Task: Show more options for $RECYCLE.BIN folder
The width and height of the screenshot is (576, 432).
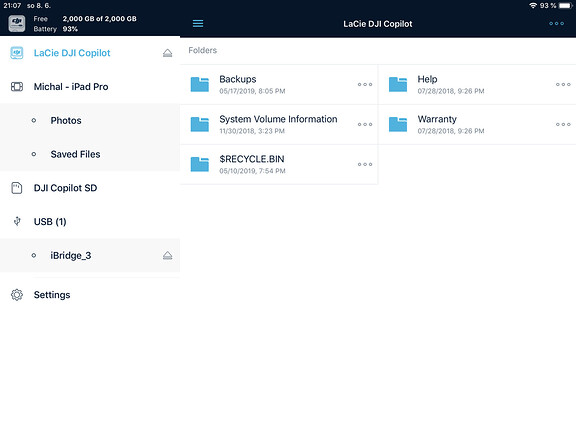Action: pyautogui.click(x=365, y=164)
